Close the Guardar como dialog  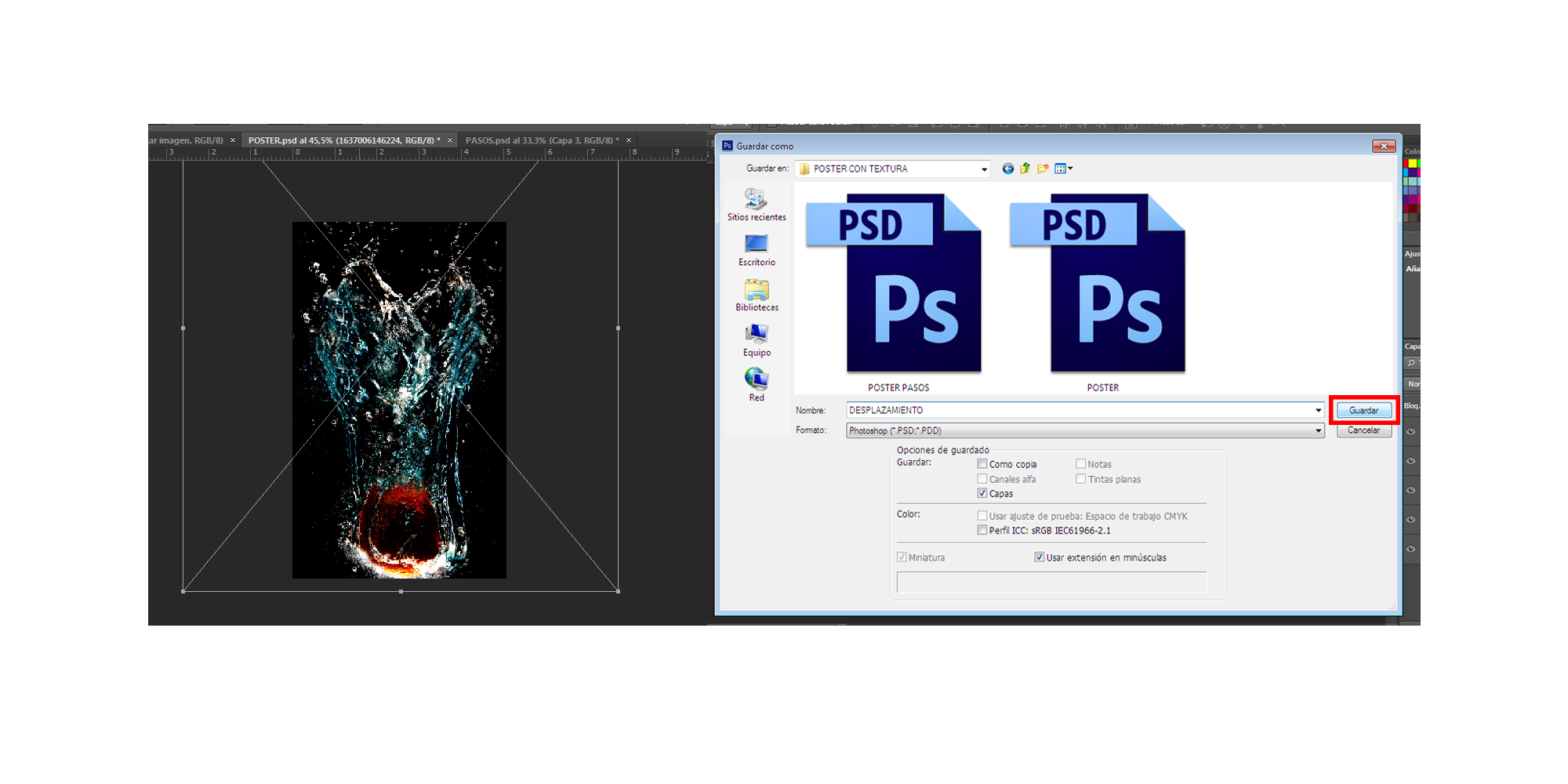(1384, 146)
